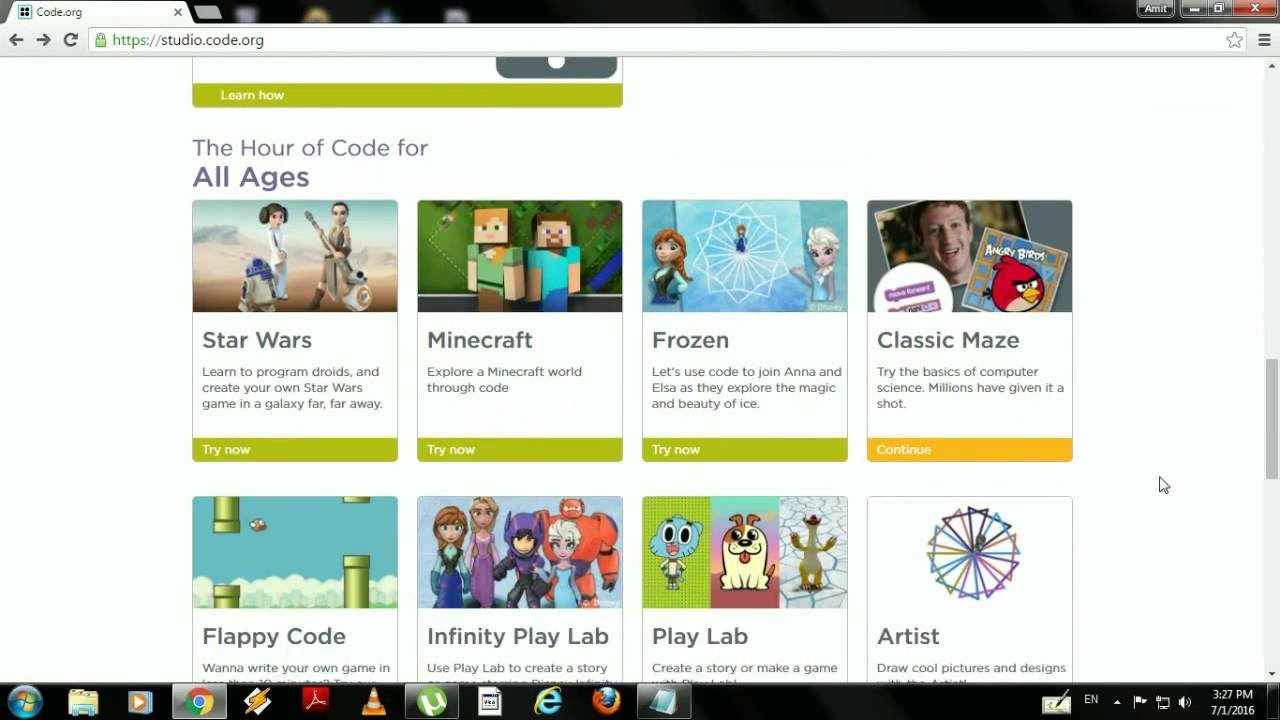The image size is (1280, 720).
Task: Click Try now under Frozen
Action: point(745,450)
